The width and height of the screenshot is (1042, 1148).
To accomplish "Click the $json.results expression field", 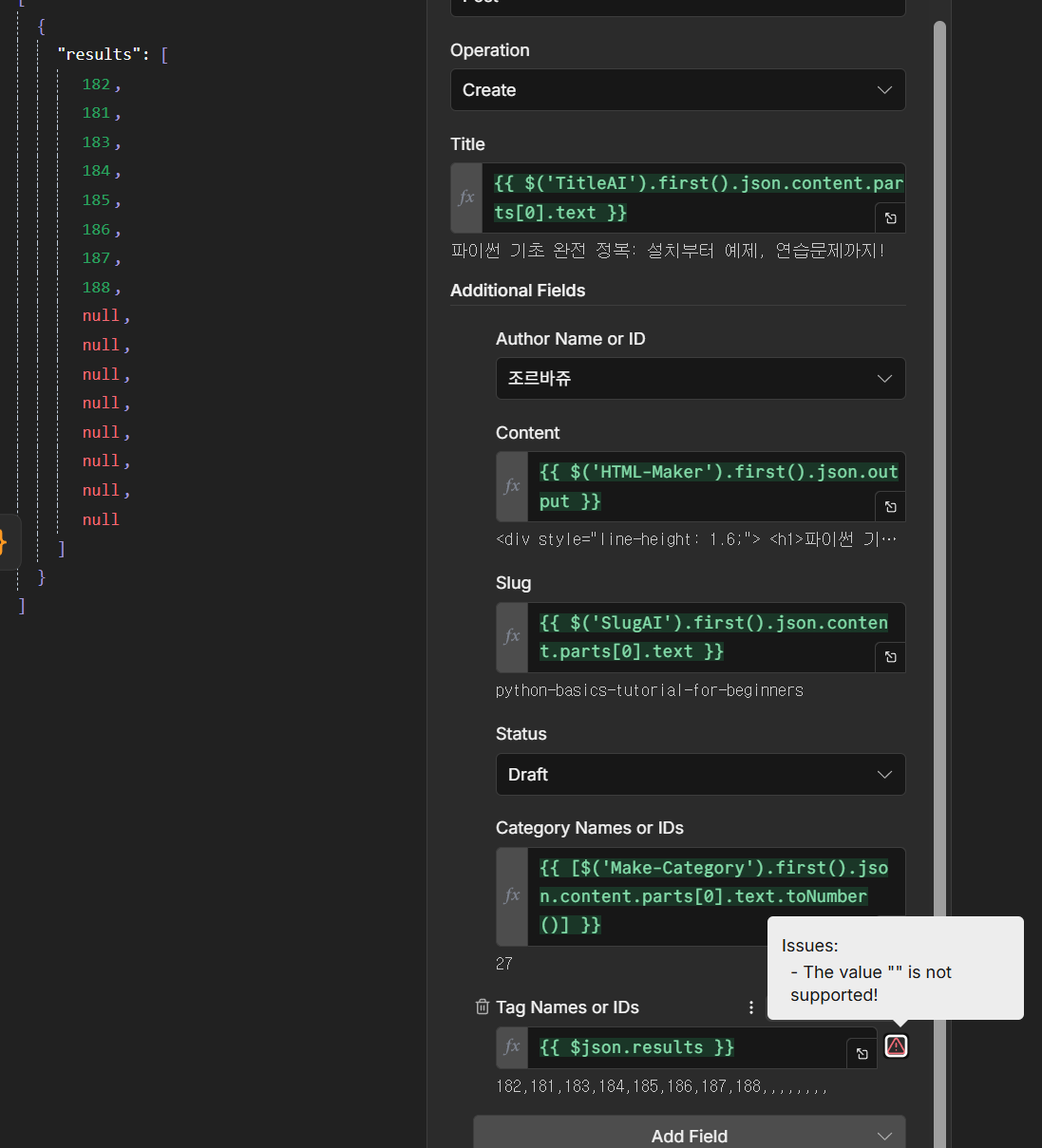I will click(x=684, y=1047).
